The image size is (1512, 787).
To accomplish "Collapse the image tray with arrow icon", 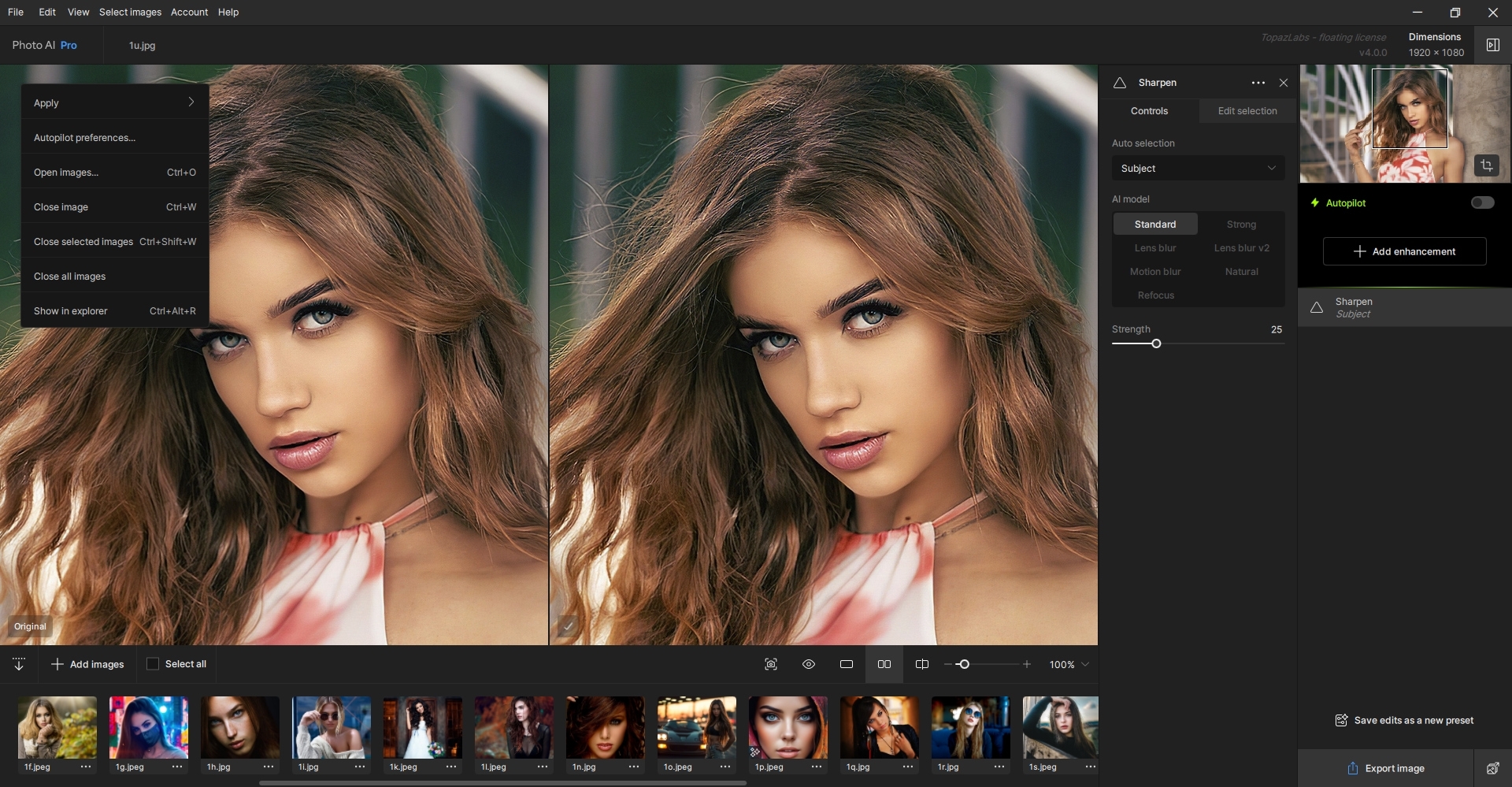I will click(x=19, y=664).
